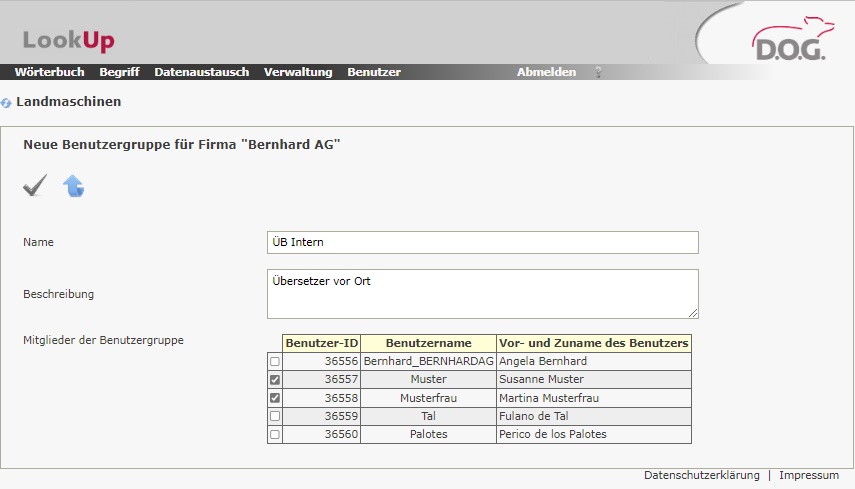The image size is (855, 489).
Task: Open help via the question mark icon
Action: point(599,73)
